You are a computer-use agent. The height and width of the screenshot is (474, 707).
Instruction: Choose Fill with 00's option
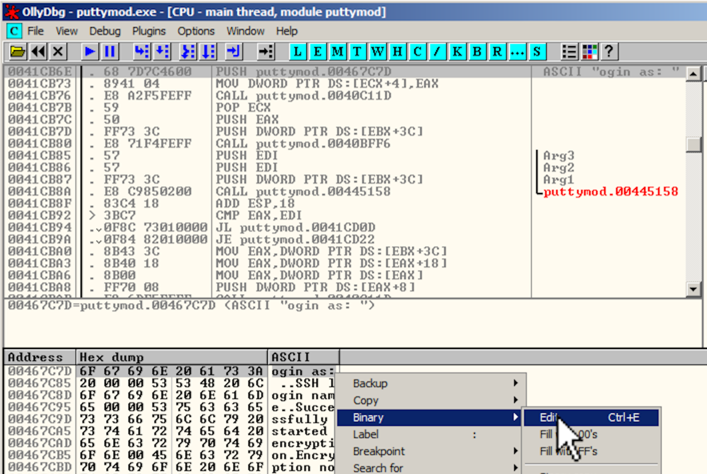click(x=591, y=434)
